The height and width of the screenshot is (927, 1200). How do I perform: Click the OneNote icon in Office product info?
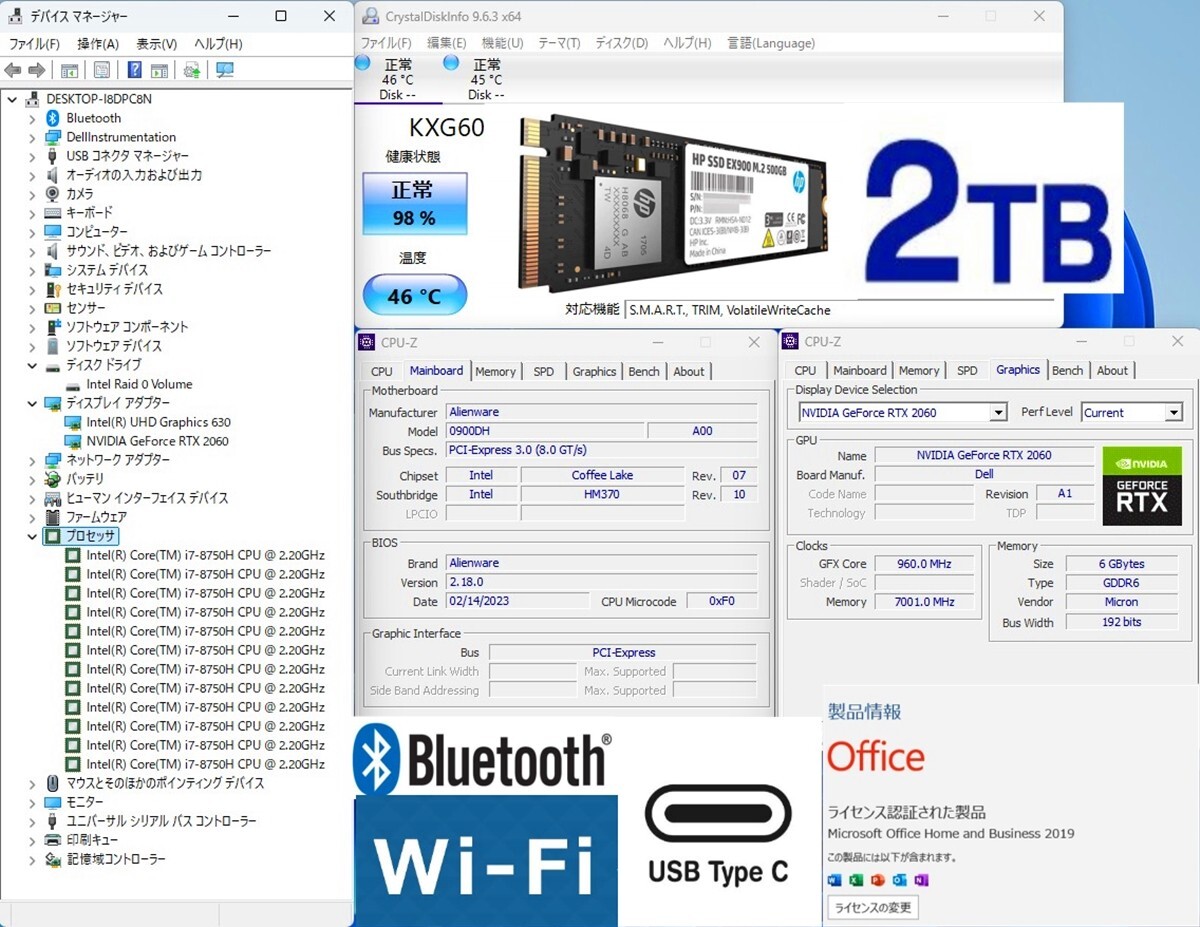[921, 880]
